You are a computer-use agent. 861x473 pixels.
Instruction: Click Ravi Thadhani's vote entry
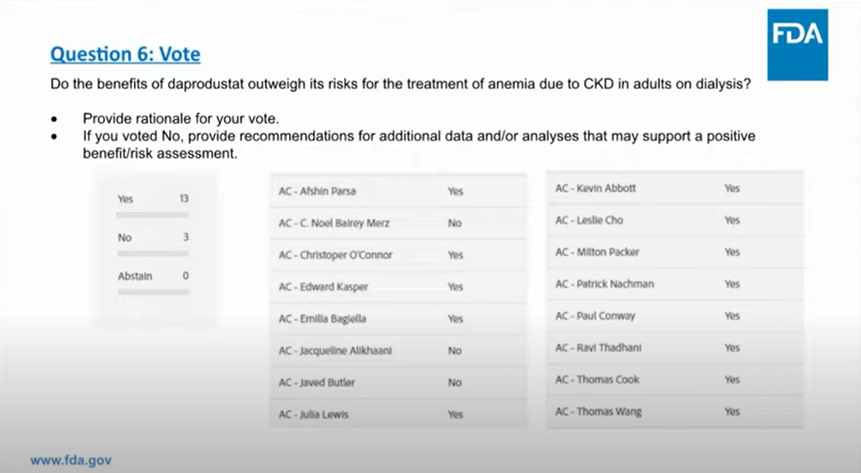674,348
